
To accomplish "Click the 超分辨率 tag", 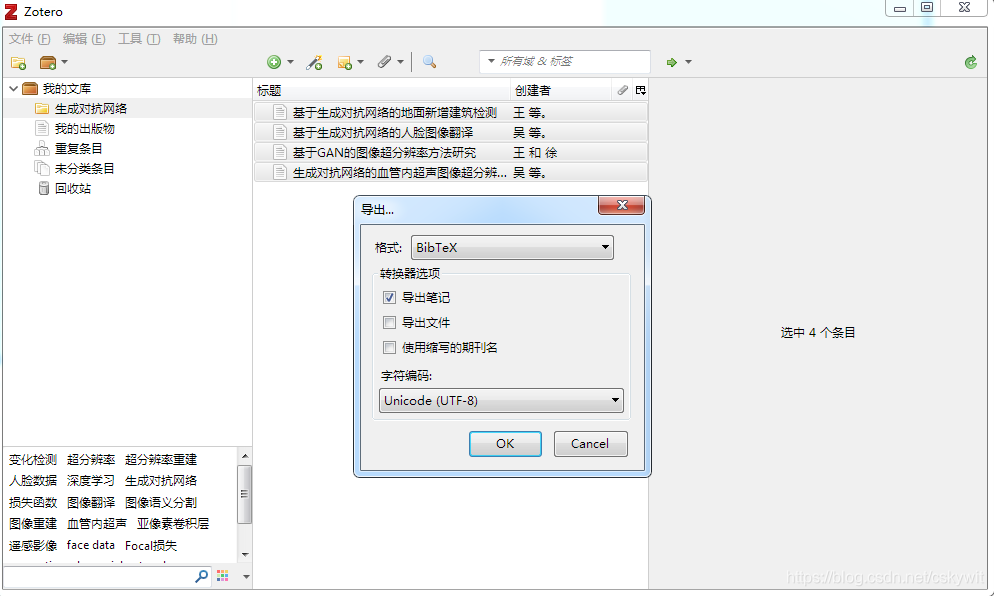I will point(91,460).
